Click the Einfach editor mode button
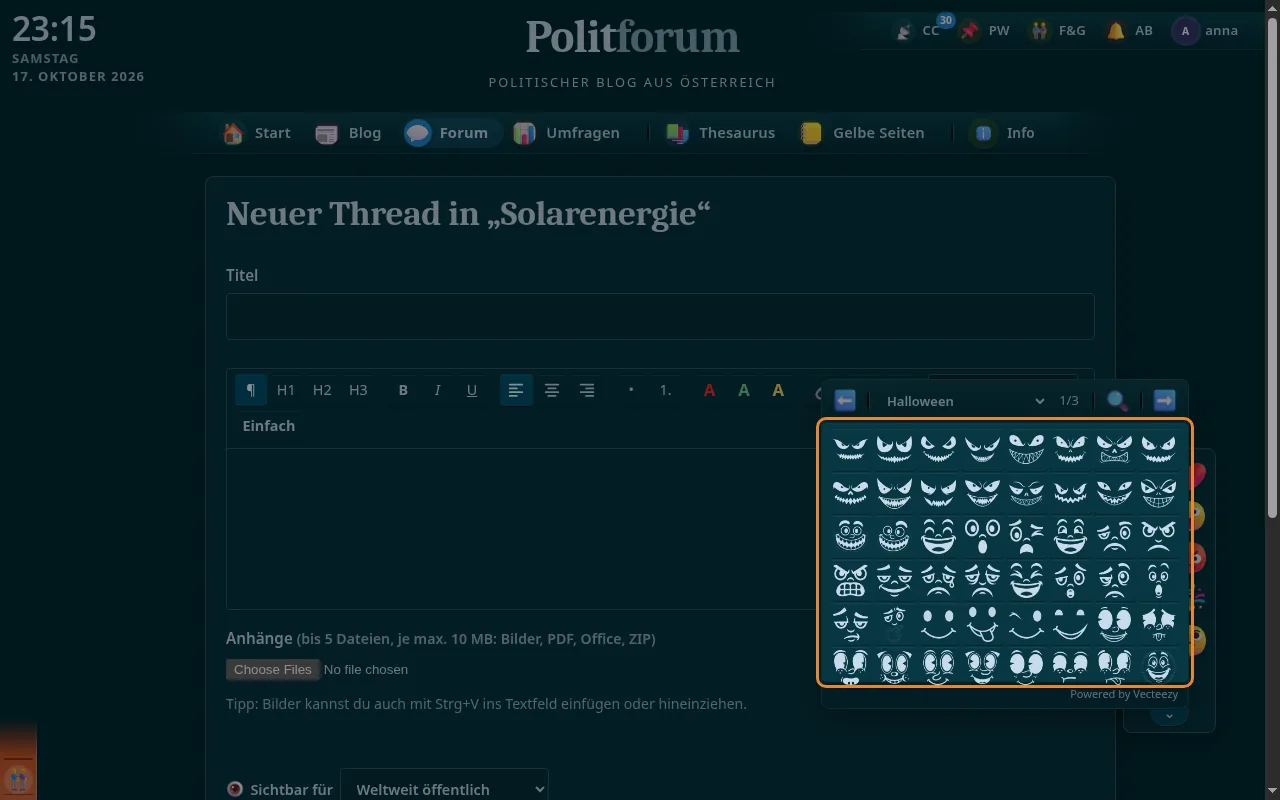The image size is (1280, 800). tap(269, 426)
